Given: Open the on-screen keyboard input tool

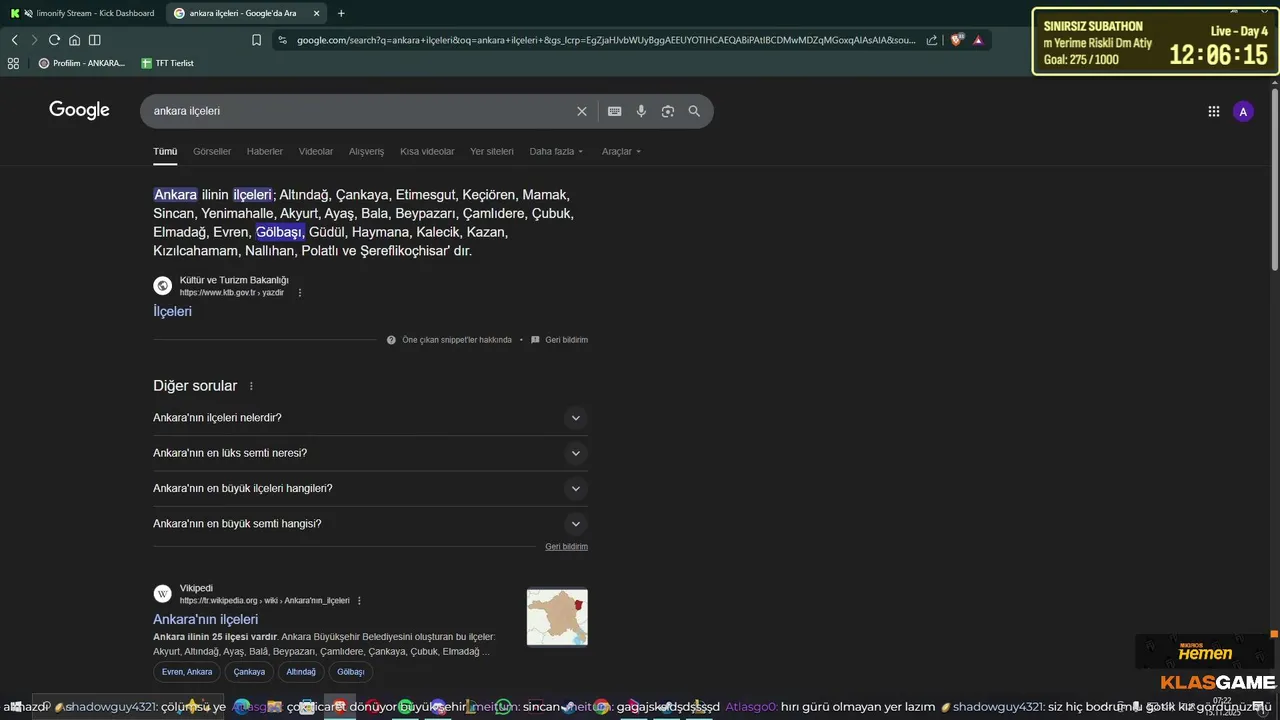Looking at the screenshot, I should click(x=615, y=111).
